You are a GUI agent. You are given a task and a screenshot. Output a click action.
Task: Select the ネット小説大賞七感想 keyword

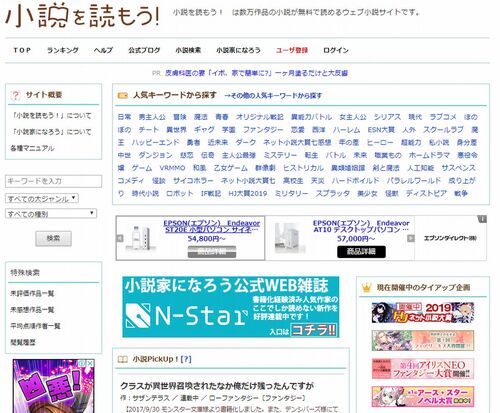click(297, 142)
